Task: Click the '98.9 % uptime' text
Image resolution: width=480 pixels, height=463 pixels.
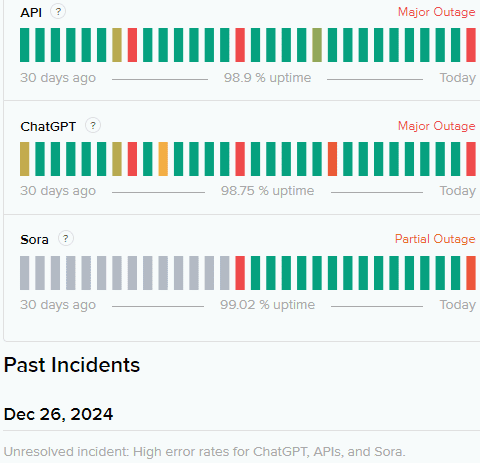Action: [267, 78]
